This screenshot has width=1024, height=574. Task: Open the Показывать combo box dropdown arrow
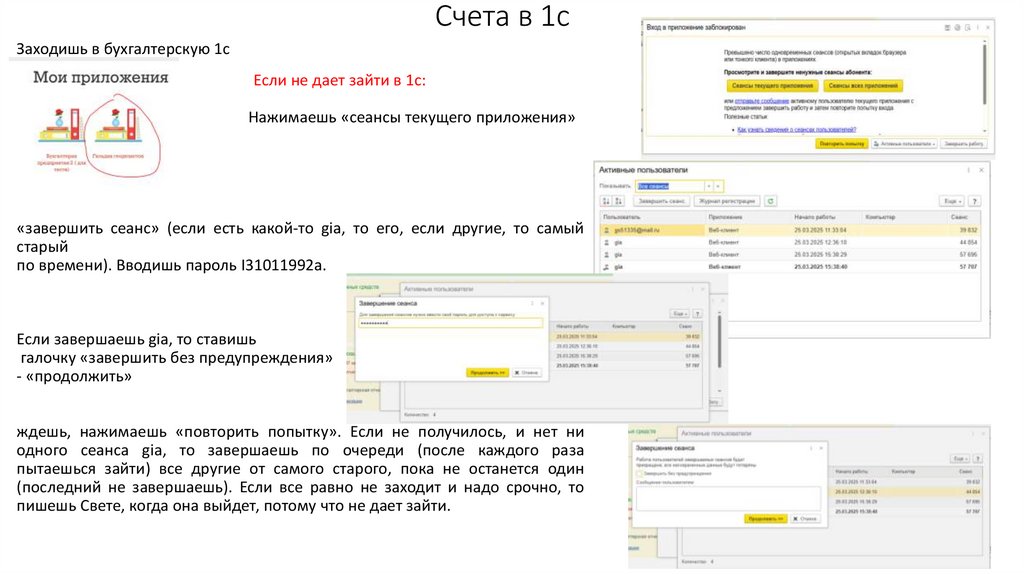pyautogui.click(x=709, y=186)
